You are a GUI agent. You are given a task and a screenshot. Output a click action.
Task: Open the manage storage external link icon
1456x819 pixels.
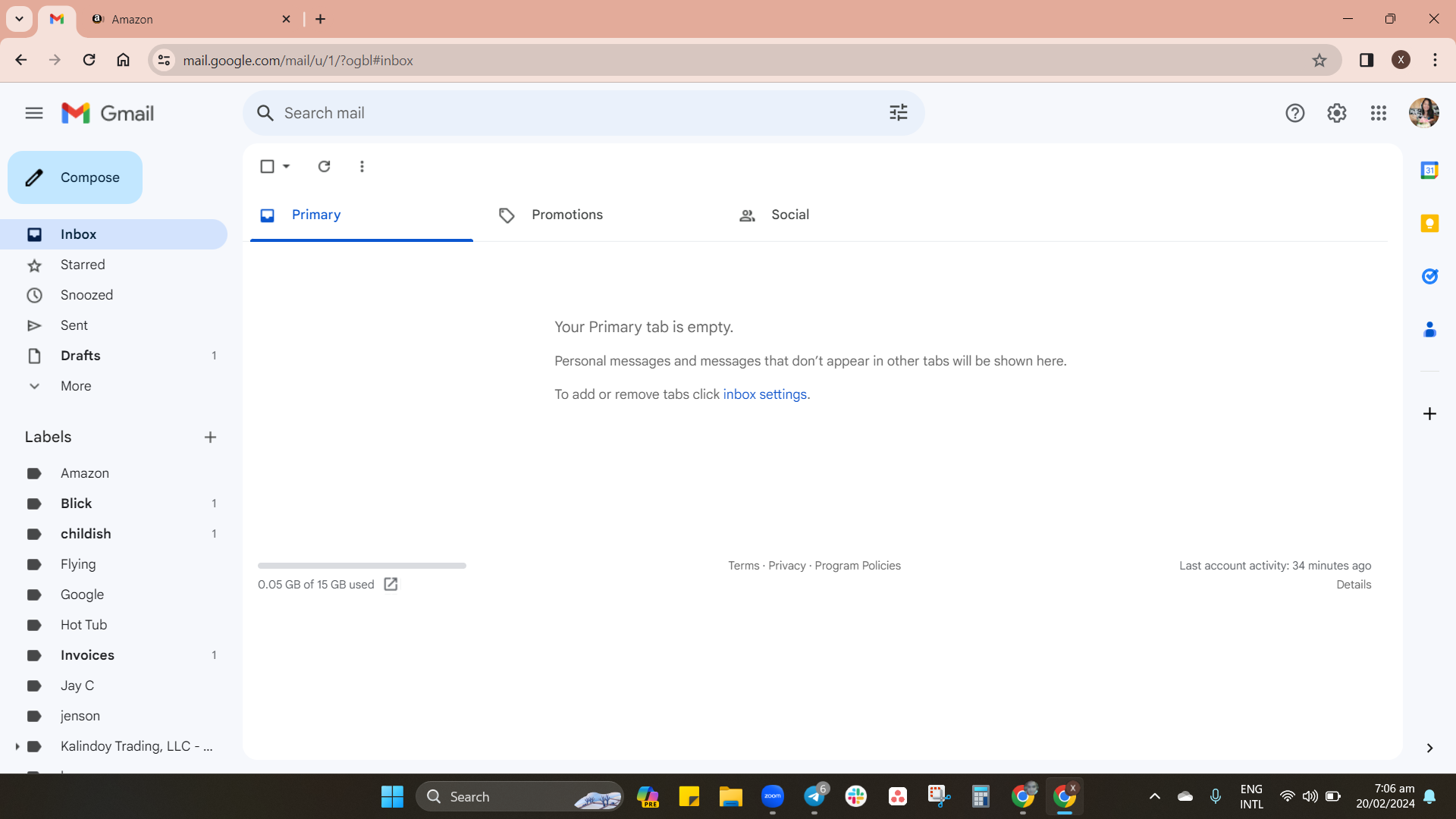pyautogui.click(x=391, y=584)
